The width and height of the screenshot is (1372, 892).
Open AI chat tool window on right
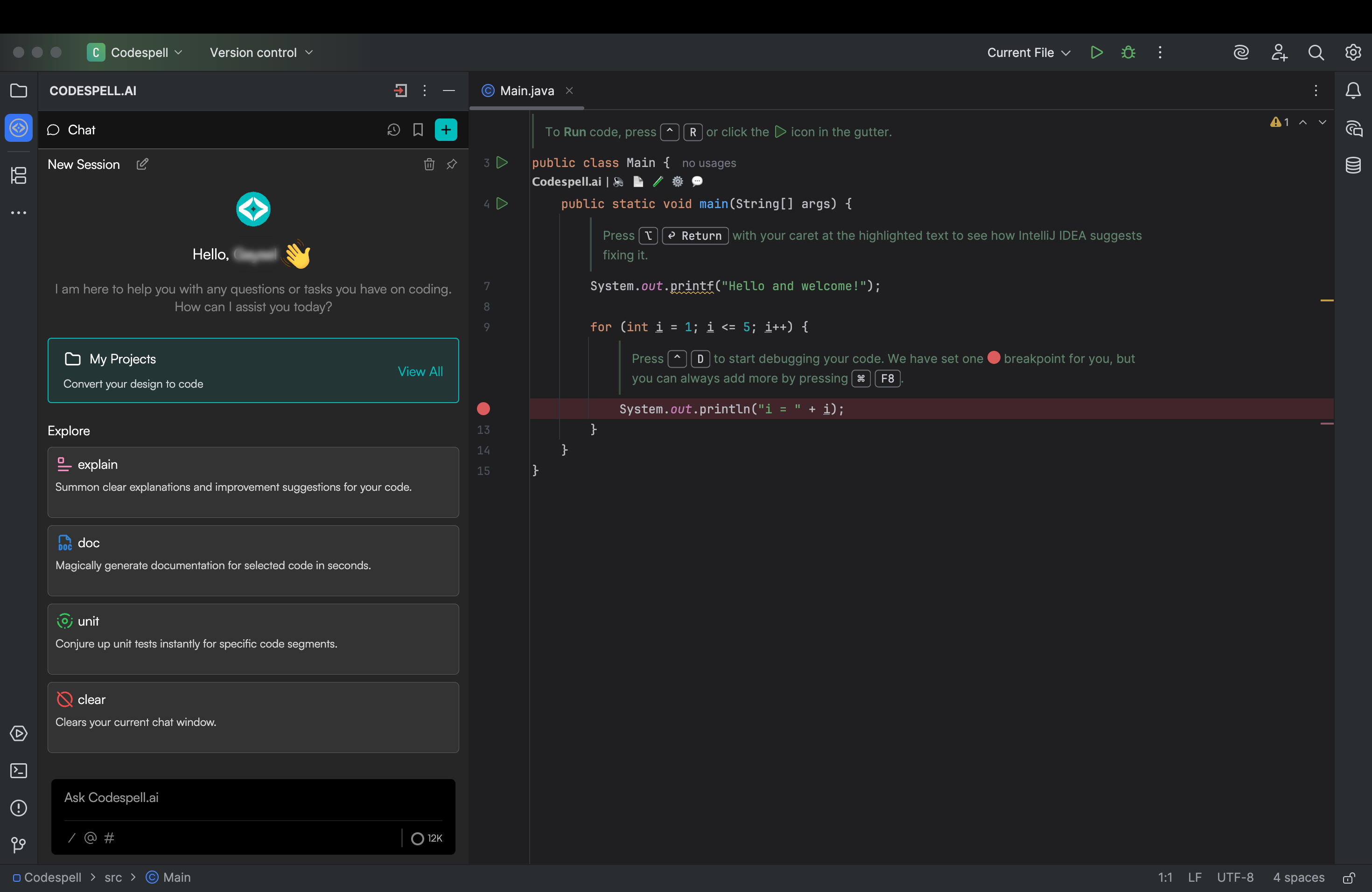coord(1353,128)
